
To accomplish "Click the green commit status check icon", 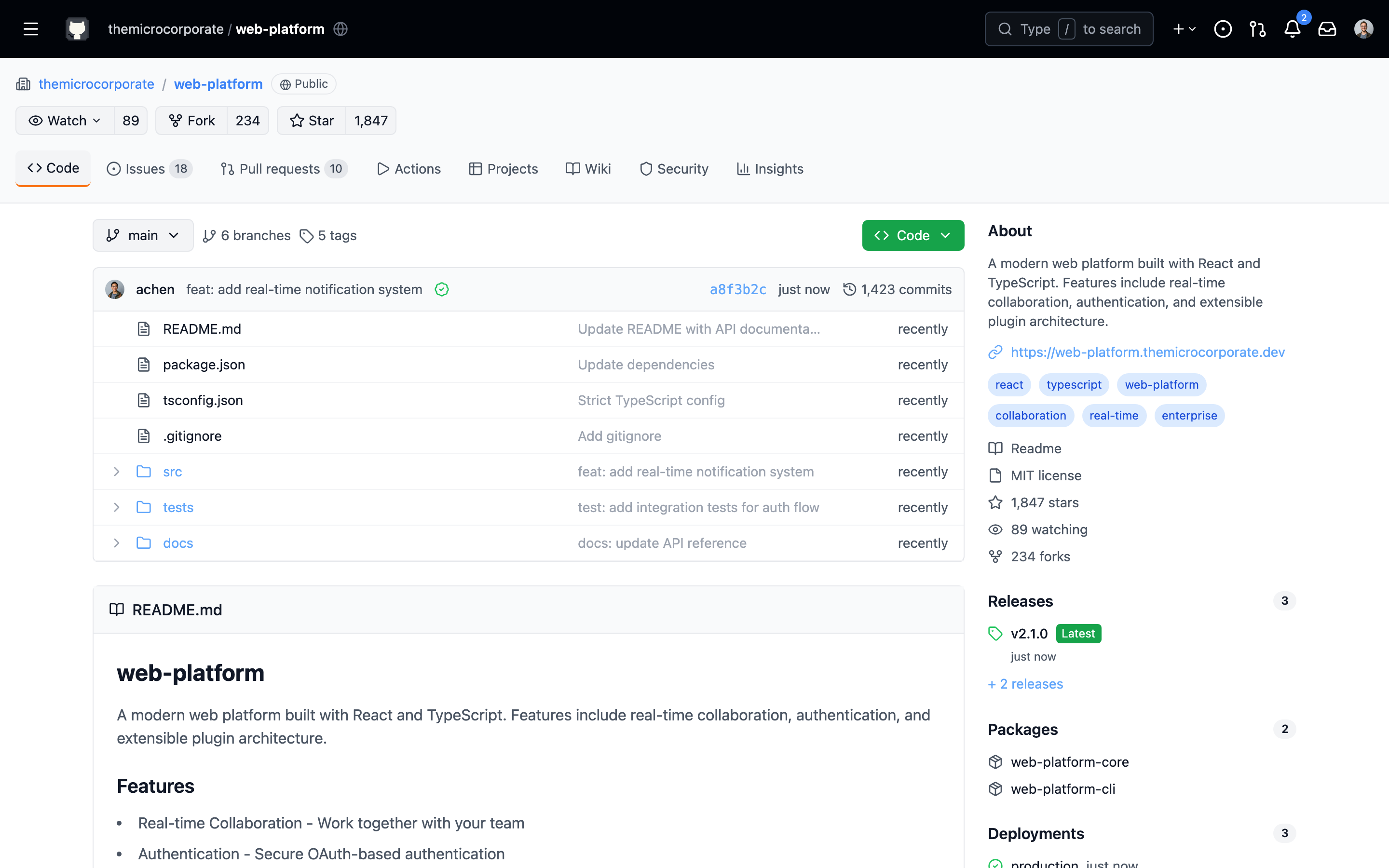I will tap(441, 289).
